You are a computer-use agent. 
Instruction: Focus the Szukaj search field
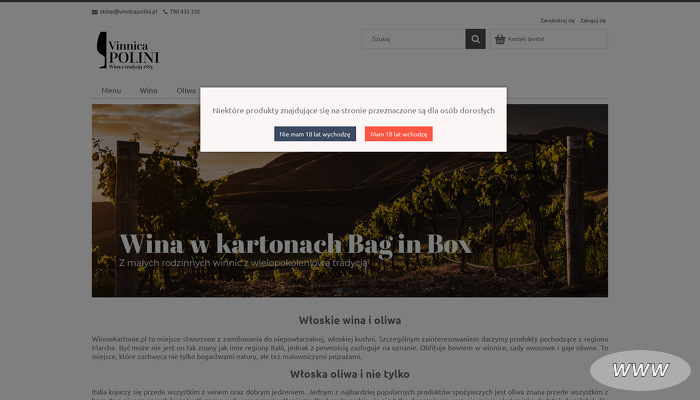[413, 39]
